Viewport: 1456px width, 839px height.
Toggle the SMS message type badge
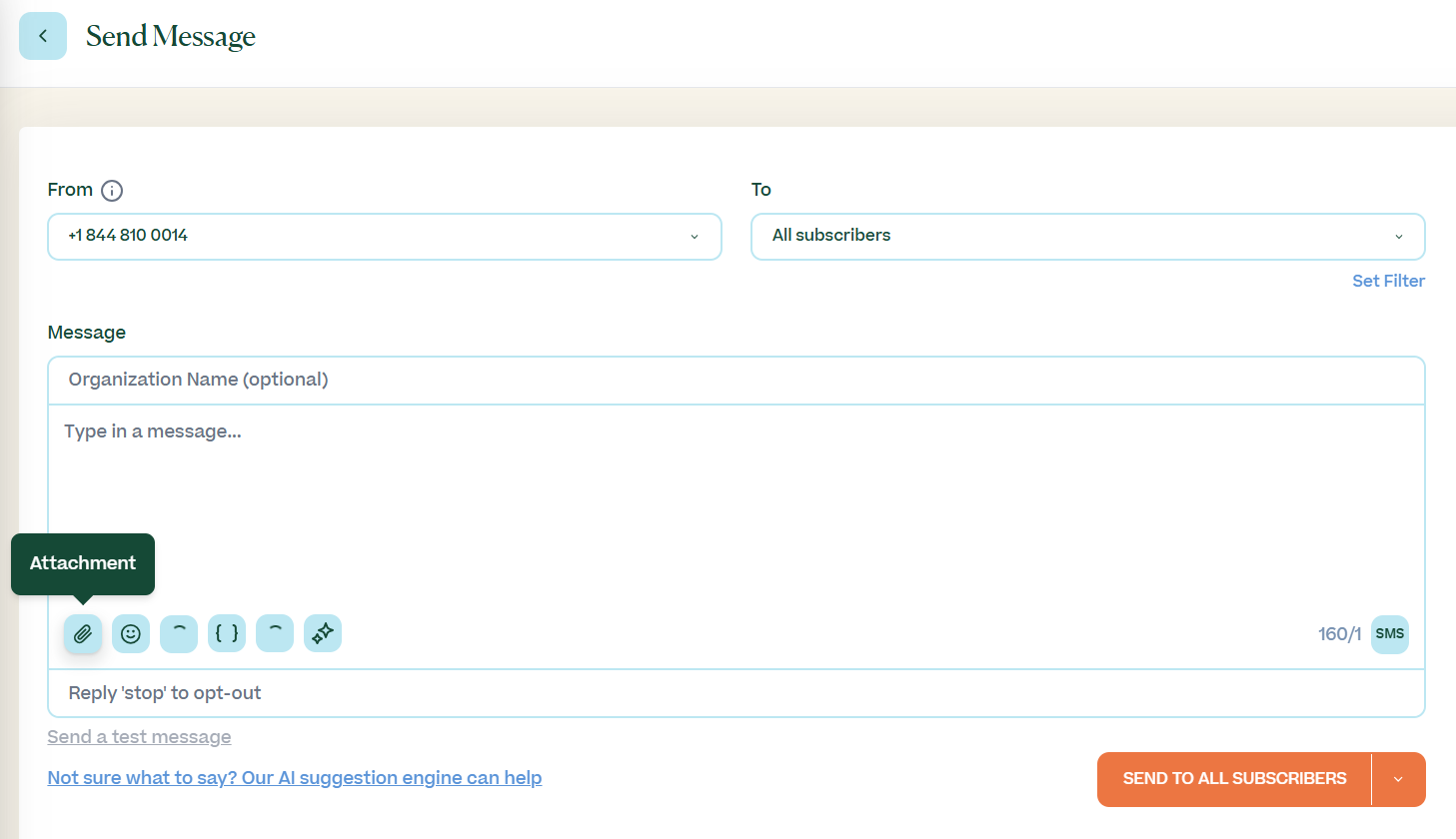click(1390, 634)
